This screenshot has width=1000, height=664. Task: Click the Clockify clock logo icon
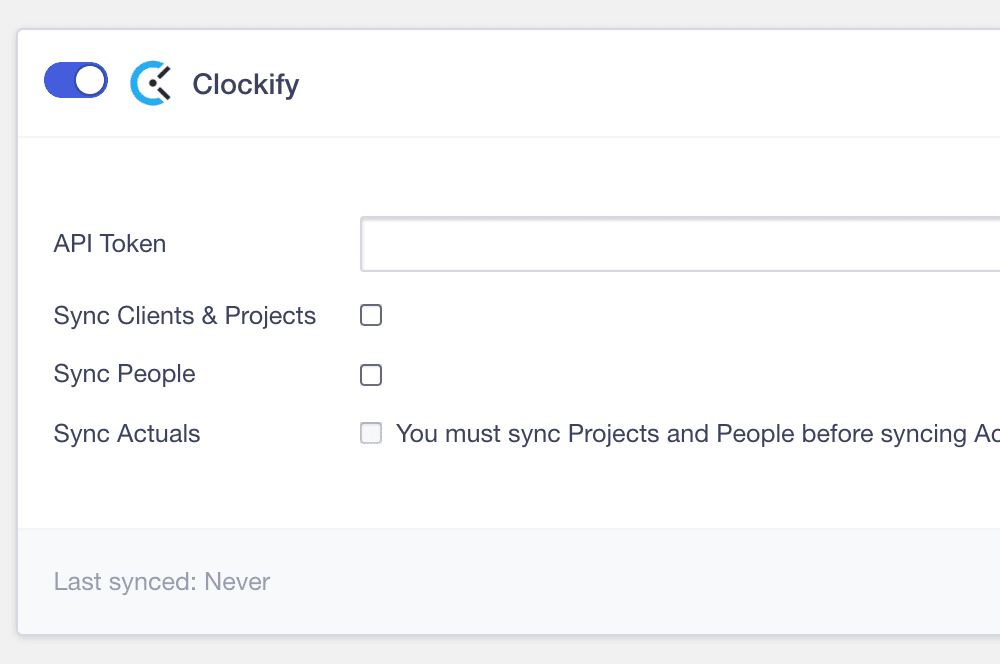click(151, 84)
